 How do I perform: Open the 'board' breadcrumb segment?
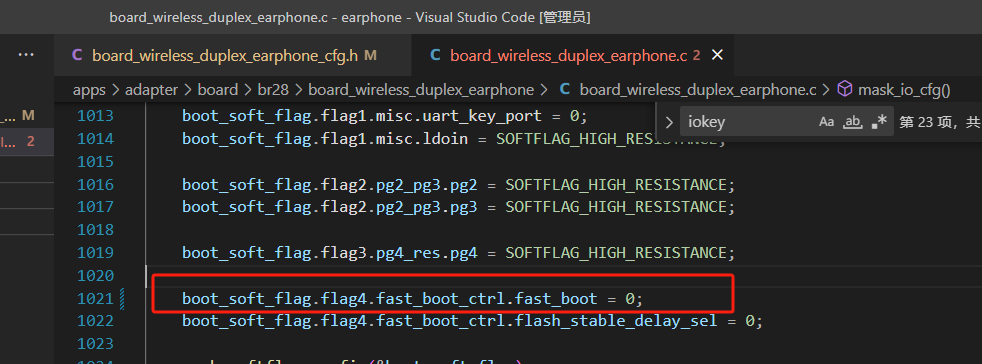[x=217, y=90]
